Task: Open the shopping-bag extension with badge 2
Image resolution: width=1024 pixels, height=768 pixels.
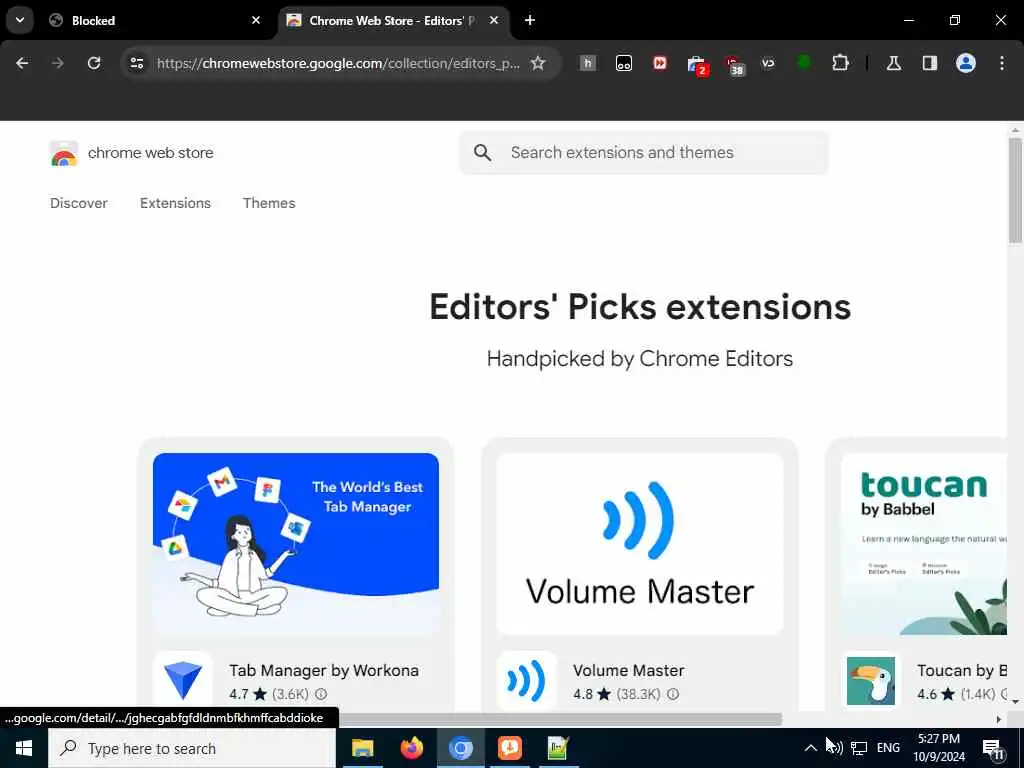Action: pos(697,65)
